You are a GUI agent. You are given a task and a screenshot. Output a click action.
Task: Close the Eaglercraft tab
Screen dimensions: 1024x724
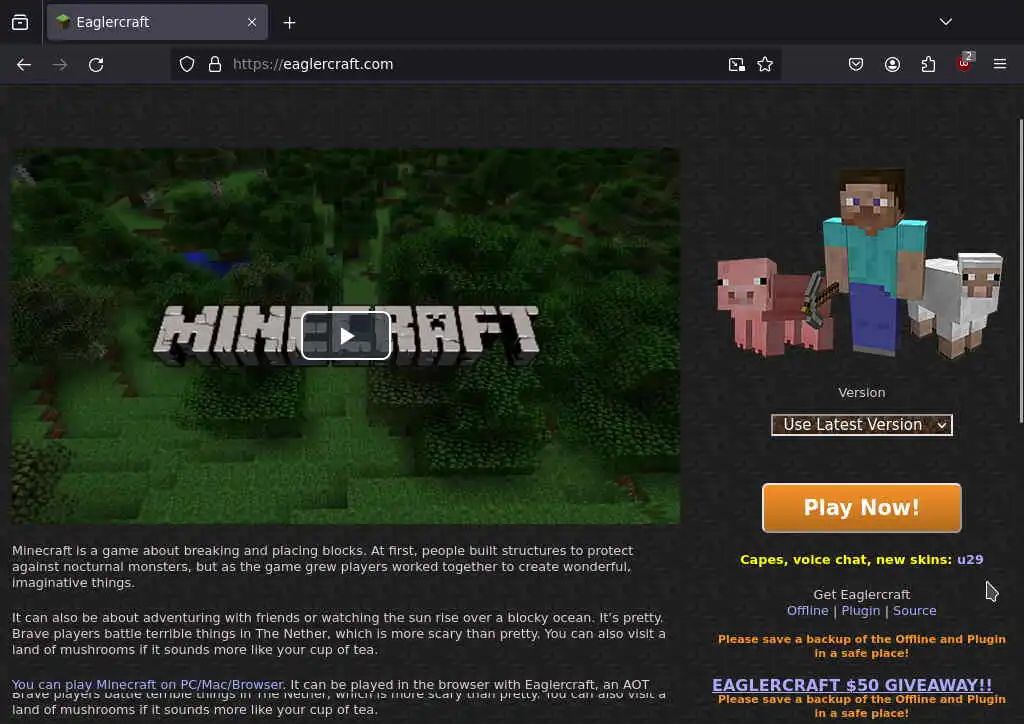point(252,22)
